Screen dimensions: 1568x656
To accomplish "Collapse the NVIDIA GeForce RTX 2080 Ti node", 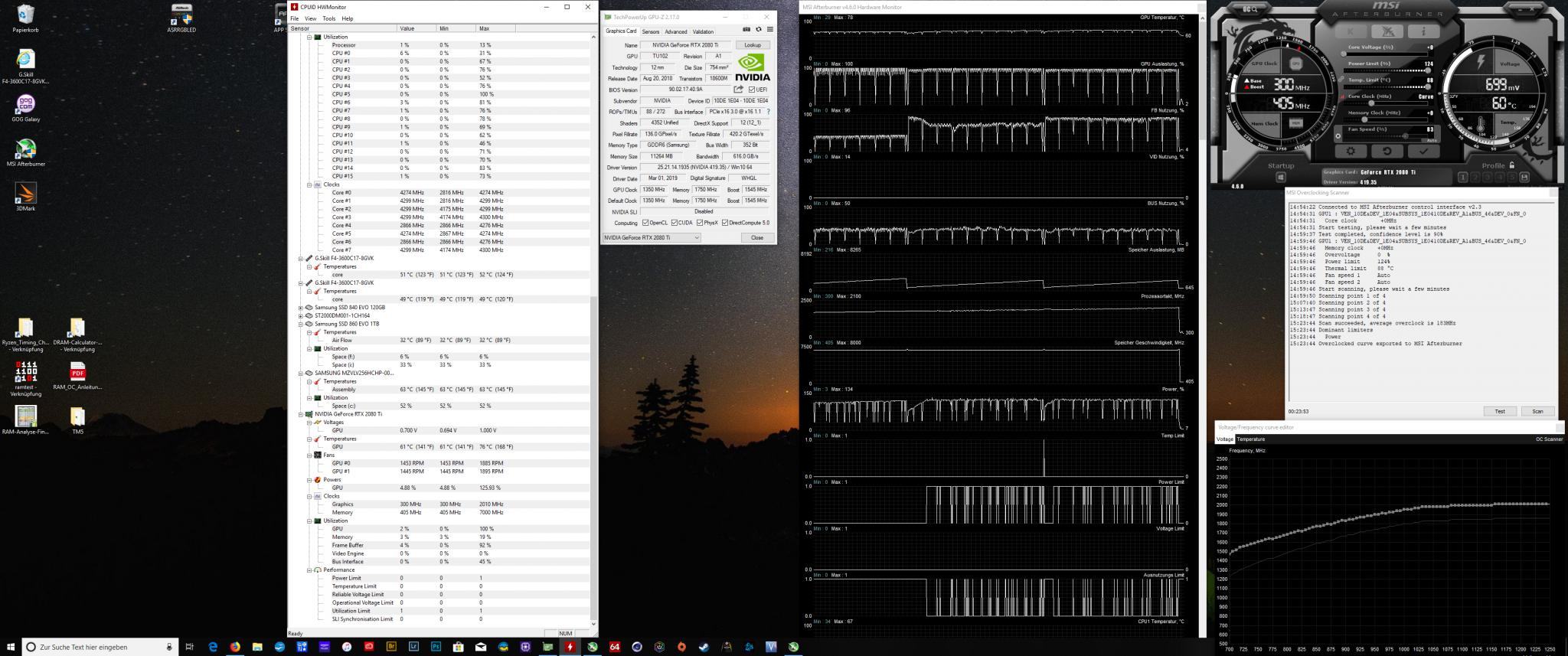I will point(301,414).
